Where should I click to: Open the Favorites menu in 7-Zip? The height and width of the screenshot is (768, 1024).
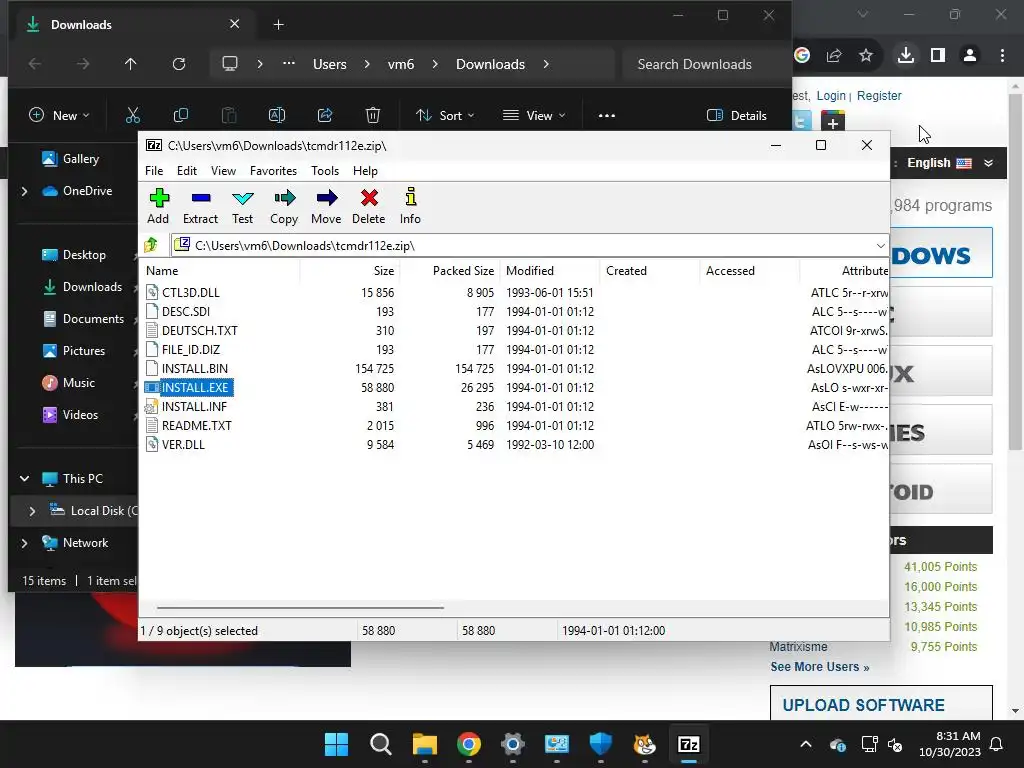(273, 170)
